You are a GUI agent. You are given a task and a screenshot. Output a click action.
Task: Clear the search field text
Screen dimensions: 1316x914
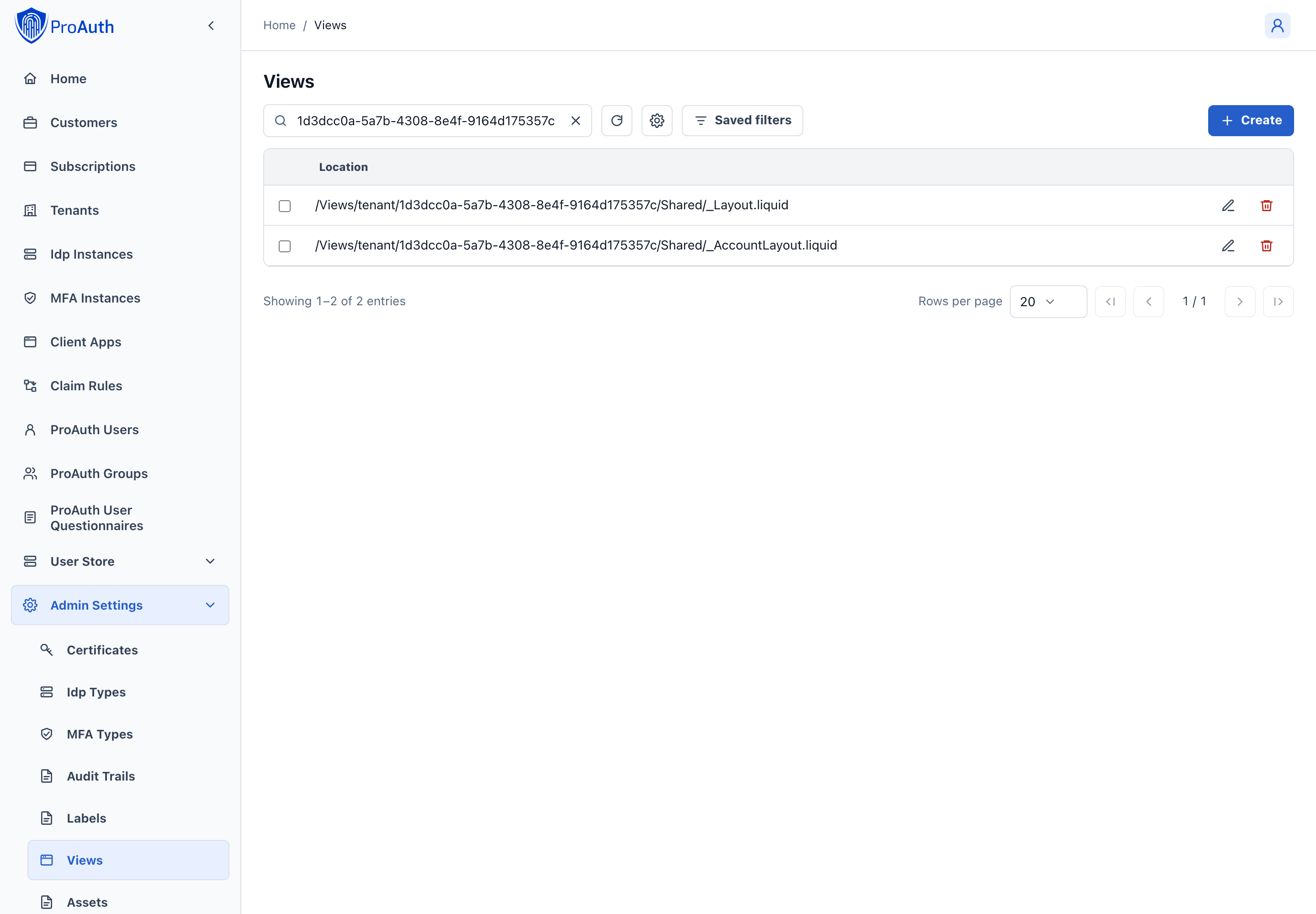[576, 121]
